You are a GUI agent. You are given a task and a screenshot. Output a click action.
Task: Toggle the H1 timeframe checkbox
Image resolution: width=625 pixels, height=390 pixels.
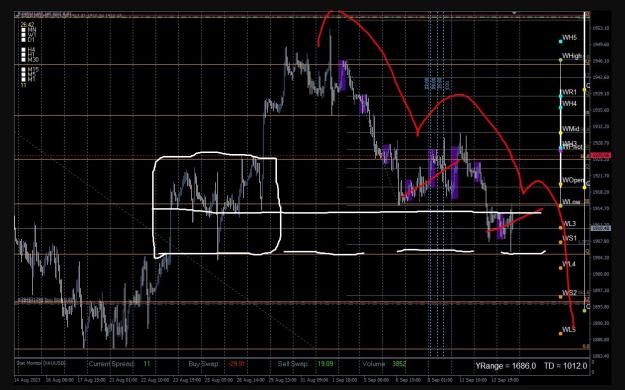pos(24,55)
